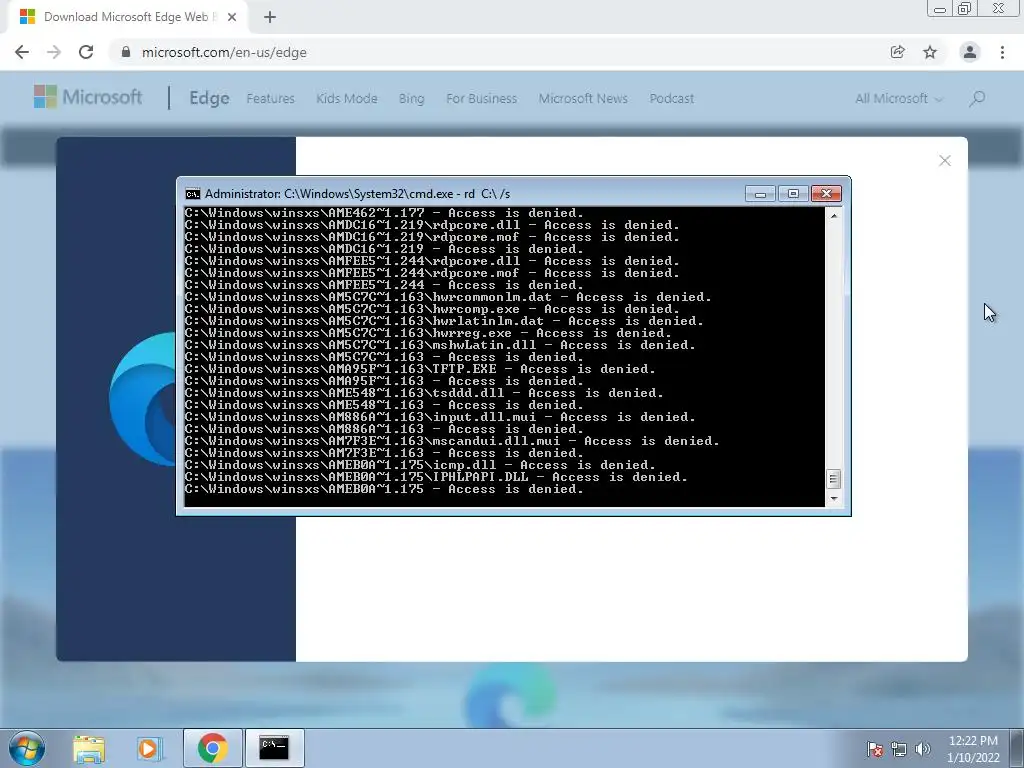
Task: Click the cmd scrollbar thumb
Action: coord(834,479)
